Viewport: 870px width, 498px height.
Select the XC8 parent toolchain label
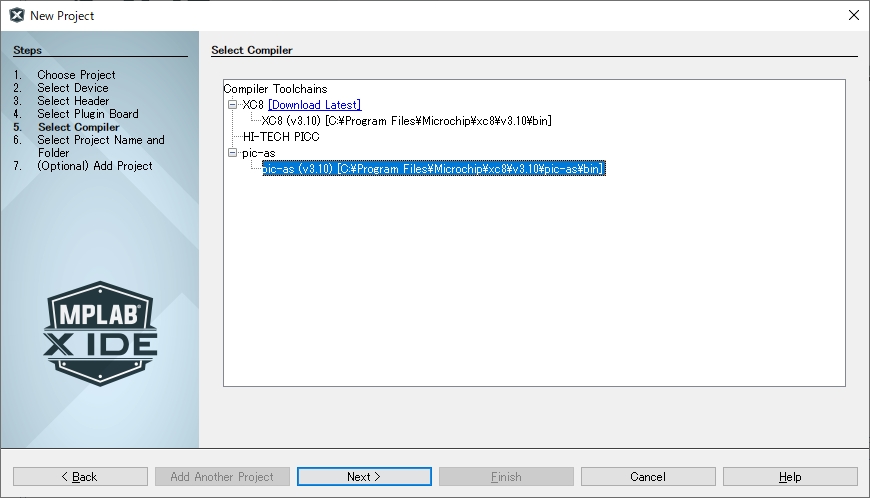(252, 105)
